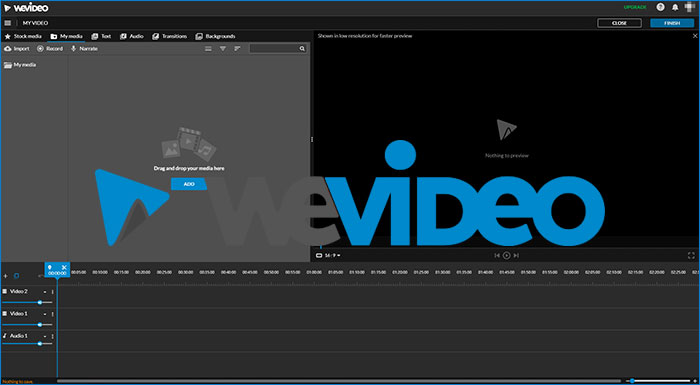
Task: Select the My media tab
Action: 67,36
